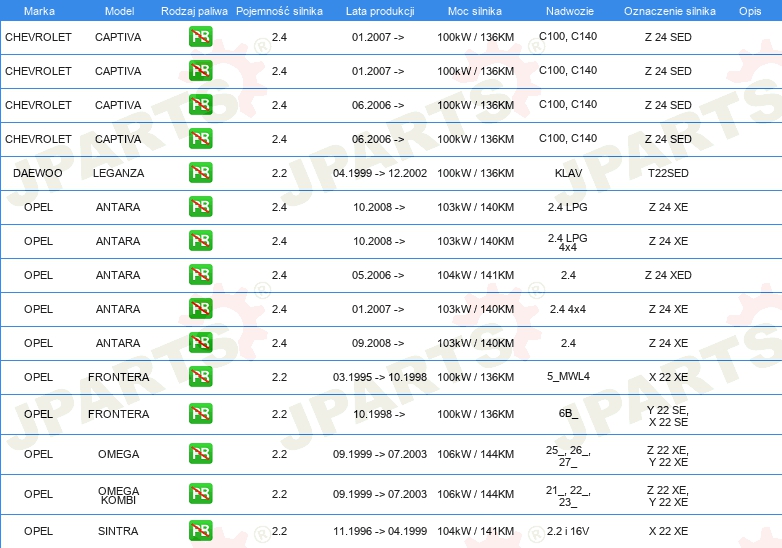Image resolution: width=782 pixels, height=548 pixels.
Task: Click fuel icon in Antara Z 24 XED row
Action: [200, 274]
